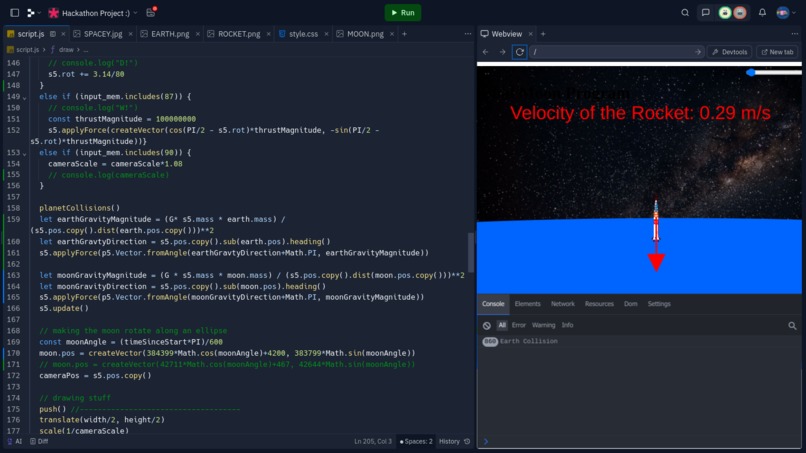This screenshot has height=453, width=806.
Task: Open editor pane three-dot menu
Action: tap(467, 34)
